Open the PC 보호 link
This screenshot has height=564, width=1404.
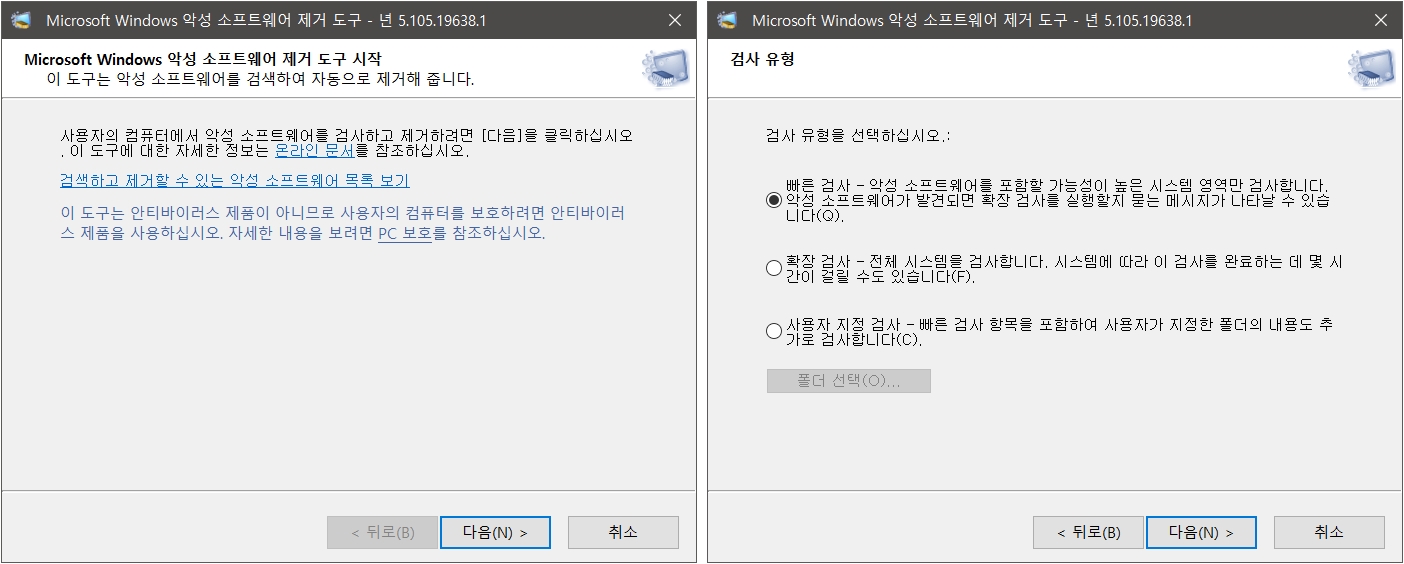[x=404, y=233]
